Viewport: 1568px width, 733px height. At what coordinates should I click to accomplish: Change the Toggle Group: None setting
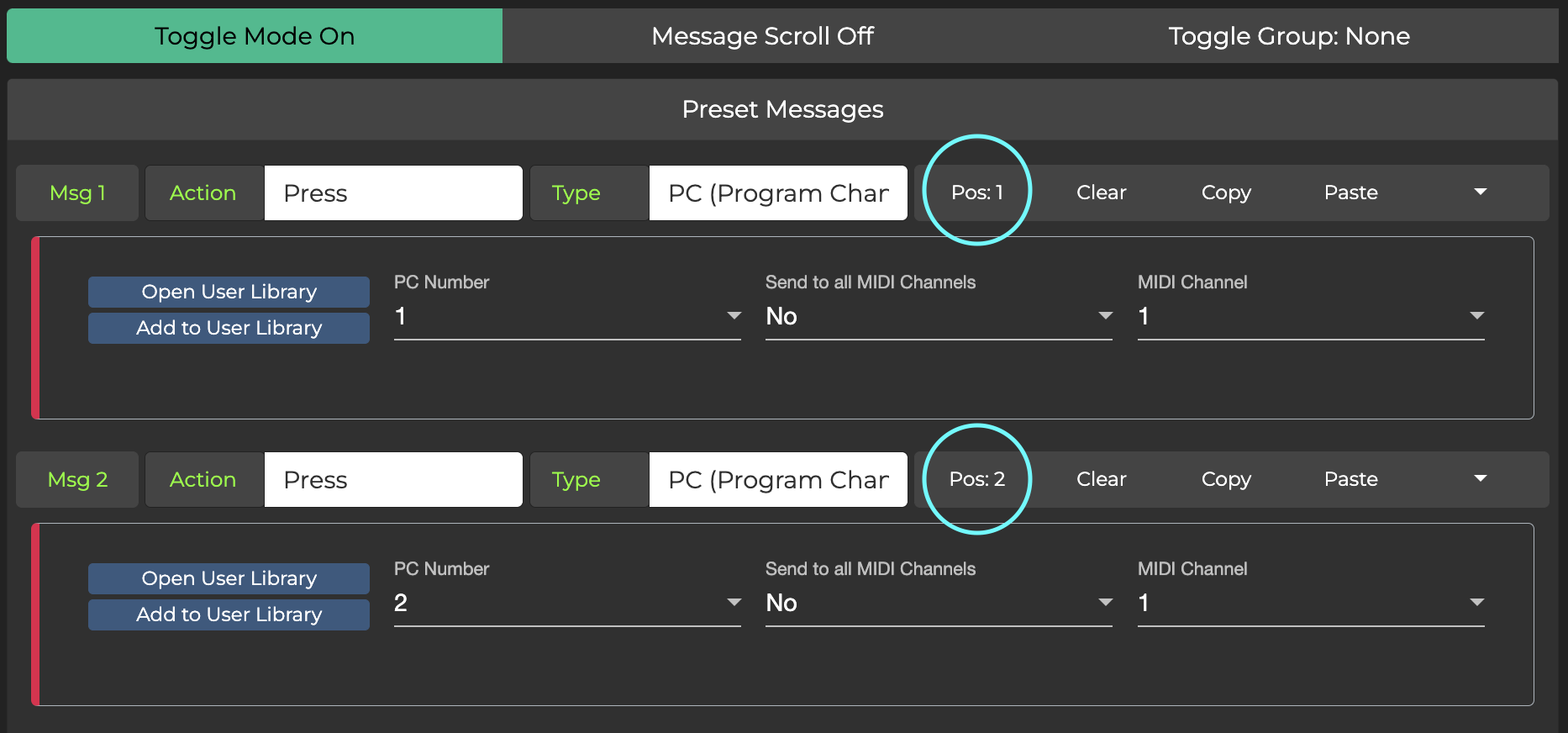1288,36
